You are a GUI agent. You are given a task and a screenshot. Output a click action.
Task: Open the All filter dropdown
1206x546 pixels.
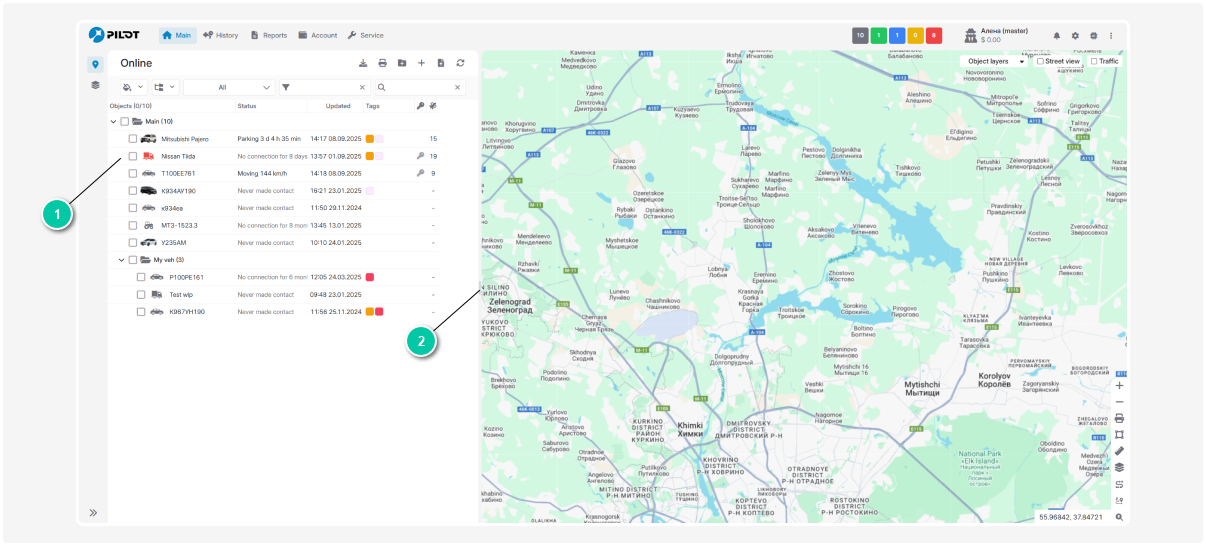pyautogui.click(x=229, y=87)
